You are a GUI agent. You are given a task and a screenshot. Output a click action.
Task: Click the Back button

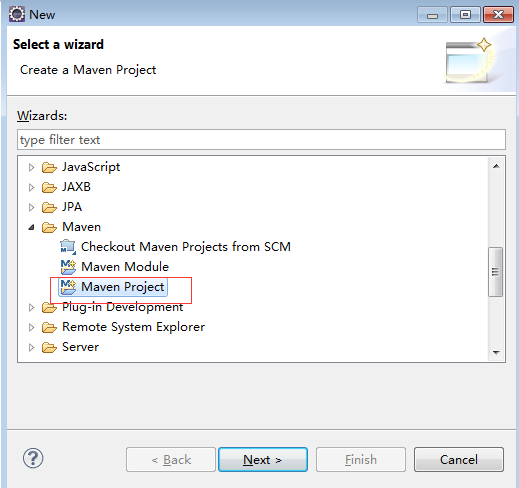[171, 460]
